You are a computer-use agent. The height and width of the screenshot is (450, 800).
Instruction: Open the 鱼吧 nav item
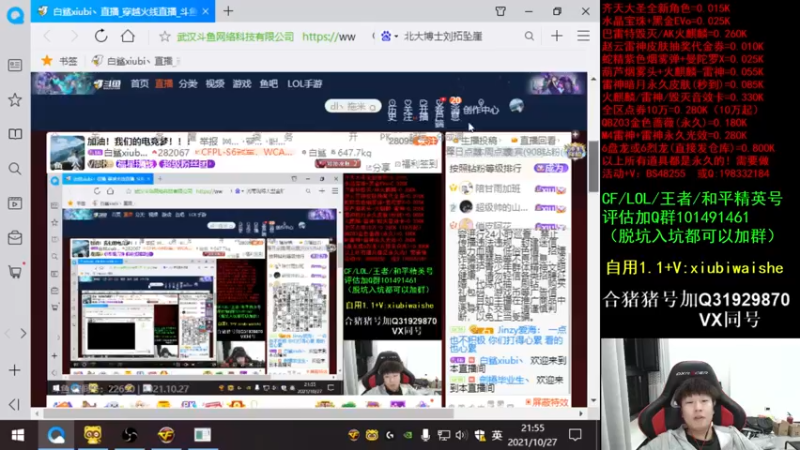(x=269, y=84)
